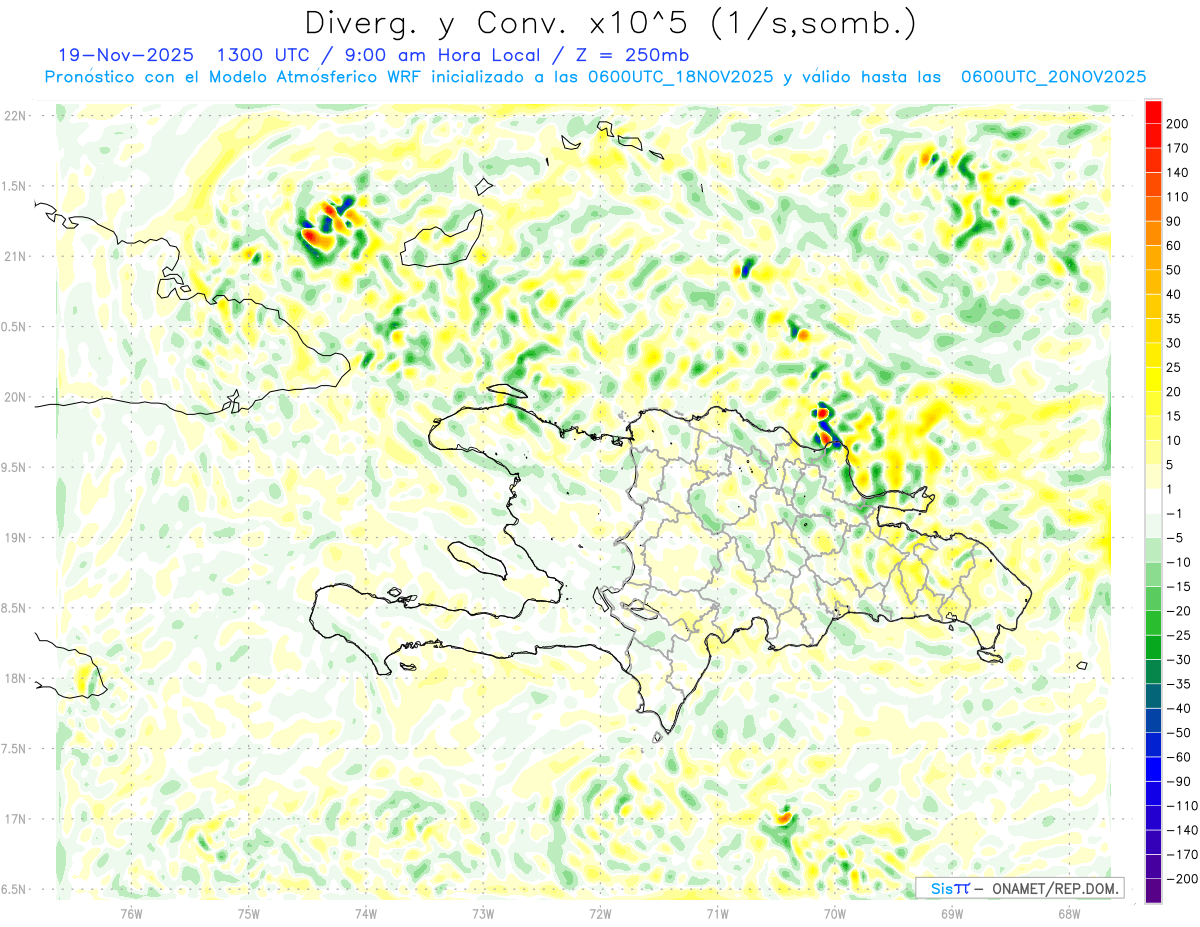The image size is (1200, 927).
Task: Click the 73W longitude label
Action: coord(483,914)
